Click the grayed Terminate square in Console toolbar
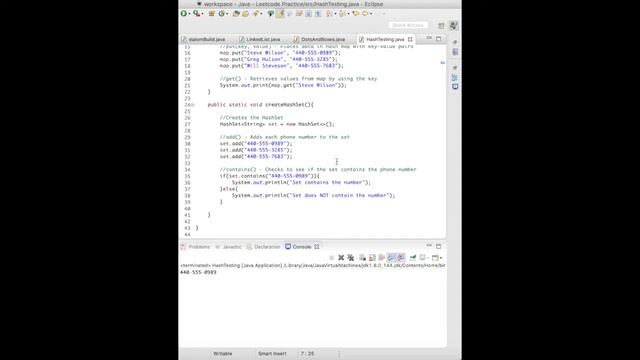The width and height of the screenshot is (640, 360). (331, 258)
